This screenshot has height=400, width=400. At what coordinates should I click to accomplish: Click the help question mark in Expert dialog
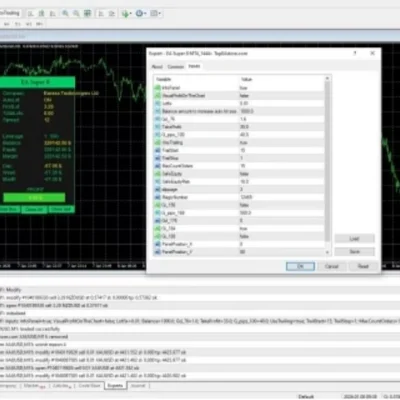[x=355, y=53]
